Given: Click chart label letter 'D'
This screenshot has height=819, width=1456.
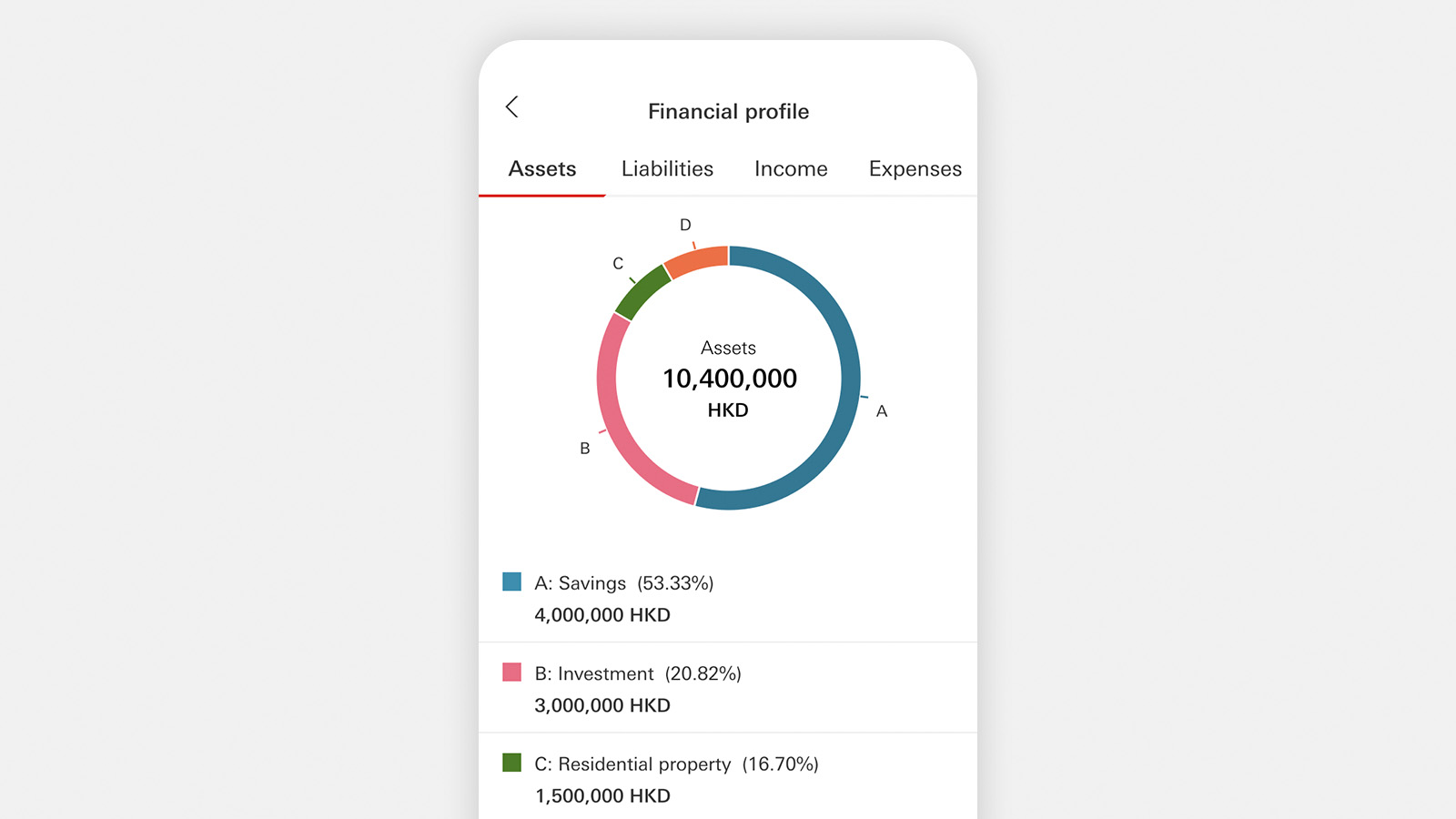Looking at the screenshot, I should pyautogui.click(x=685, y=225).
